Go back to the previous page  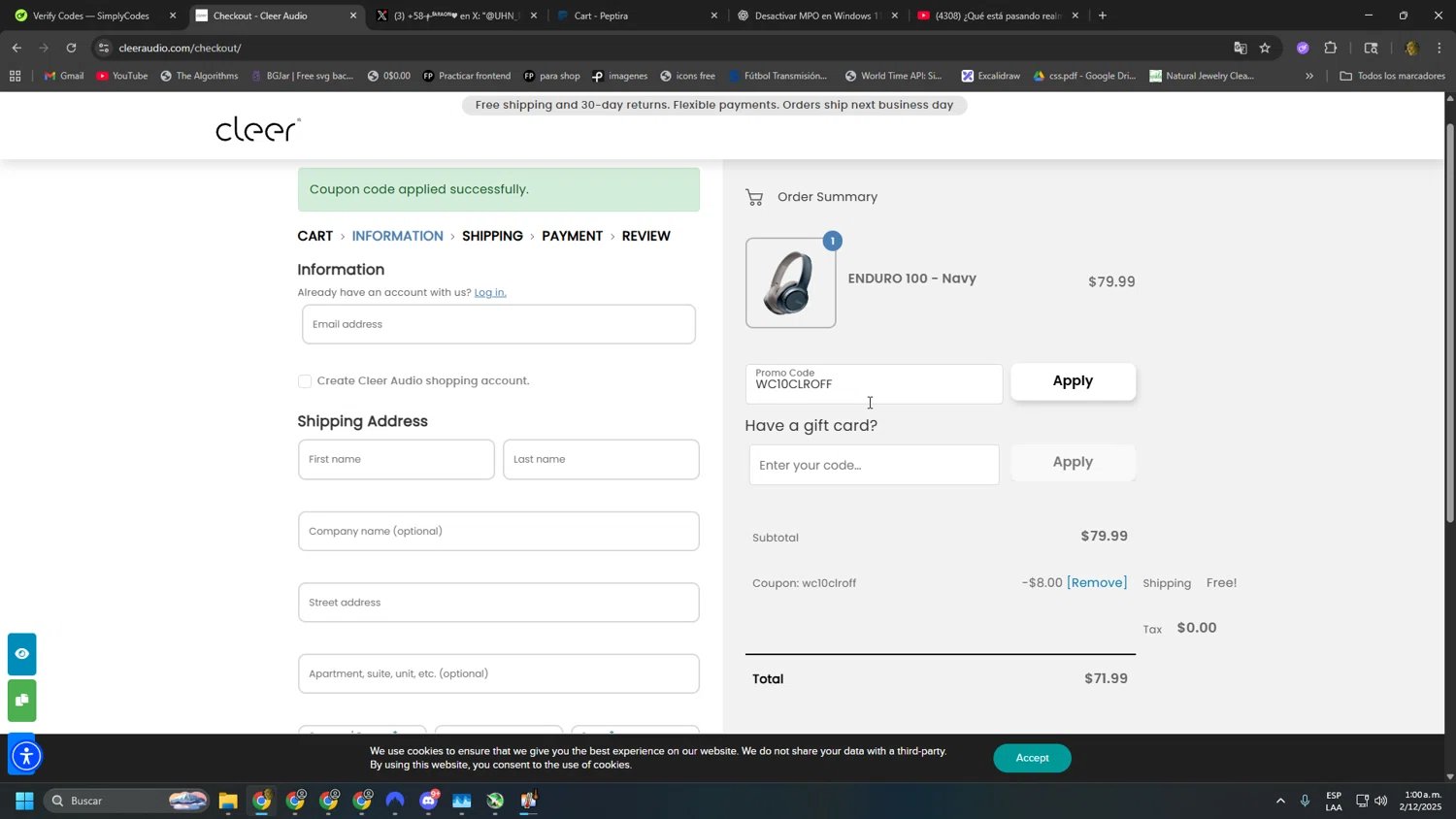click(17, 48)
